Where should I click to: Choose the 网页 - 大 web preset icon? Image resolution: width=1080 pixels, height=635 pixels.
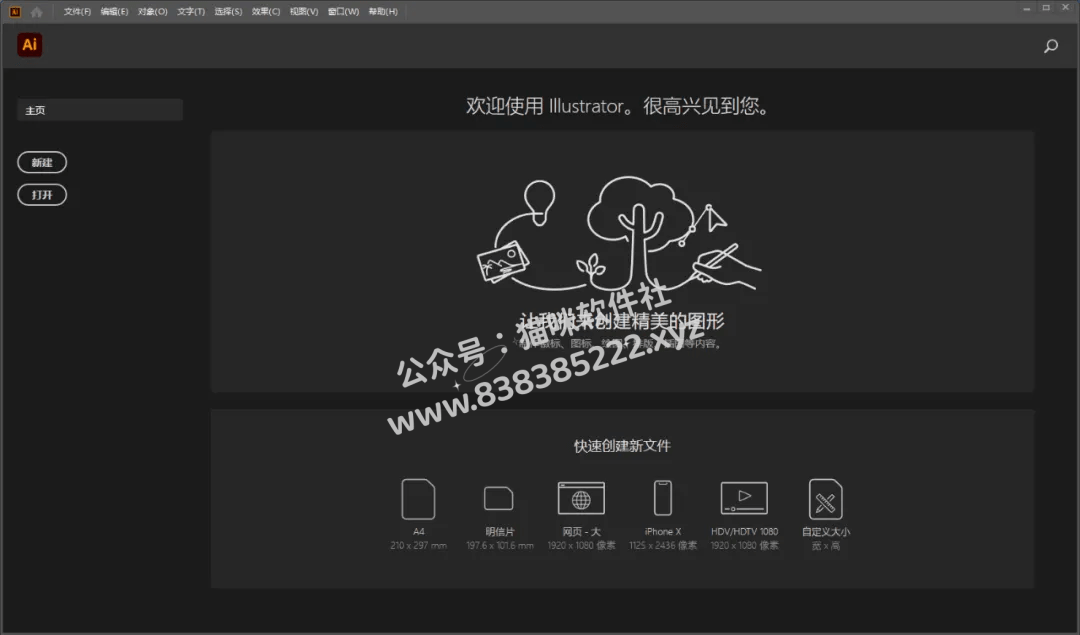click(581, 498)
